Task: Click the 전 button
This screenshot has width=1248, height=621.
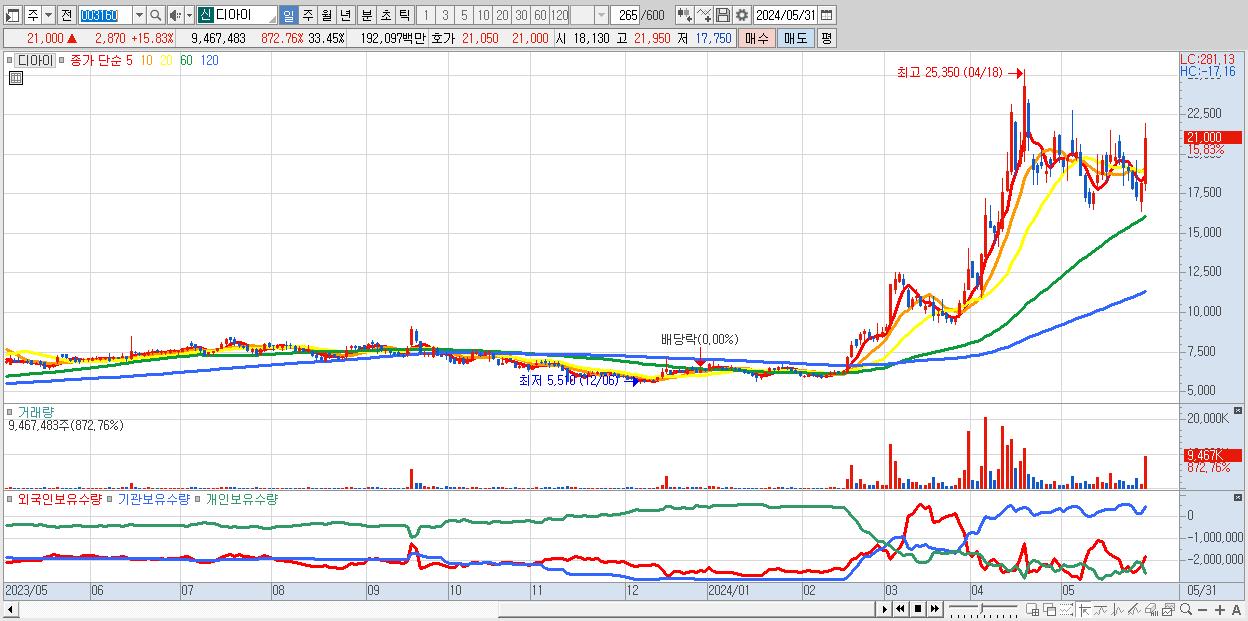Action: pyautogui.click(x=67, y=16)
